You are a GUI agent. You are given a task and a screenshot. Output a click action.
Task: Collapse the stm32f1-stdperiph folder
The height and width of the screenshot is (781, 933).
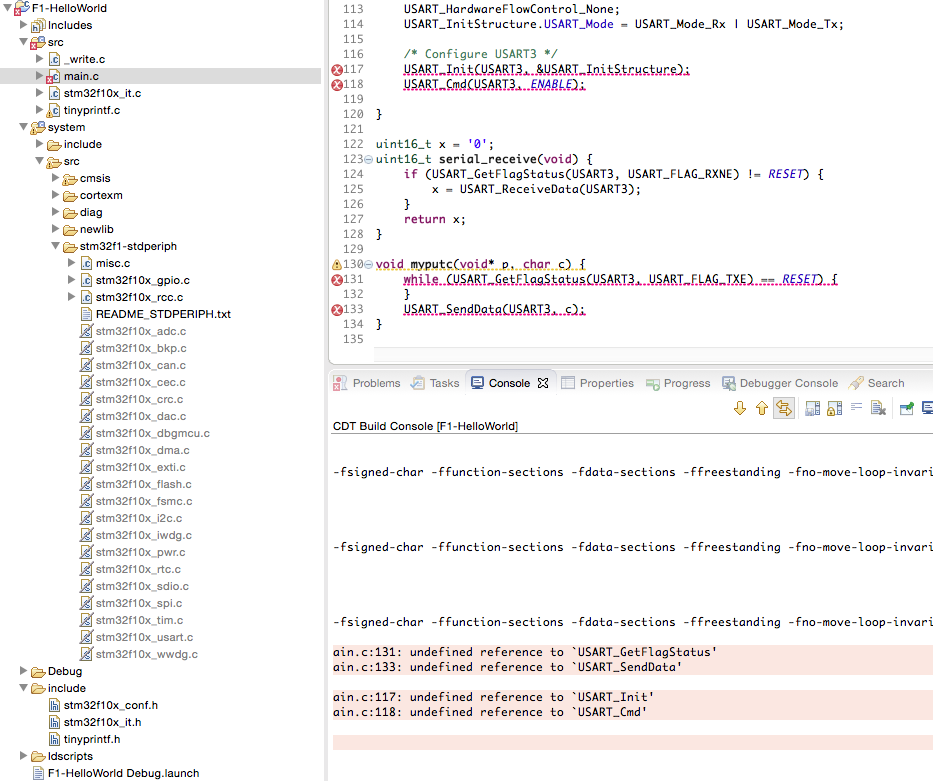(55, 246)
